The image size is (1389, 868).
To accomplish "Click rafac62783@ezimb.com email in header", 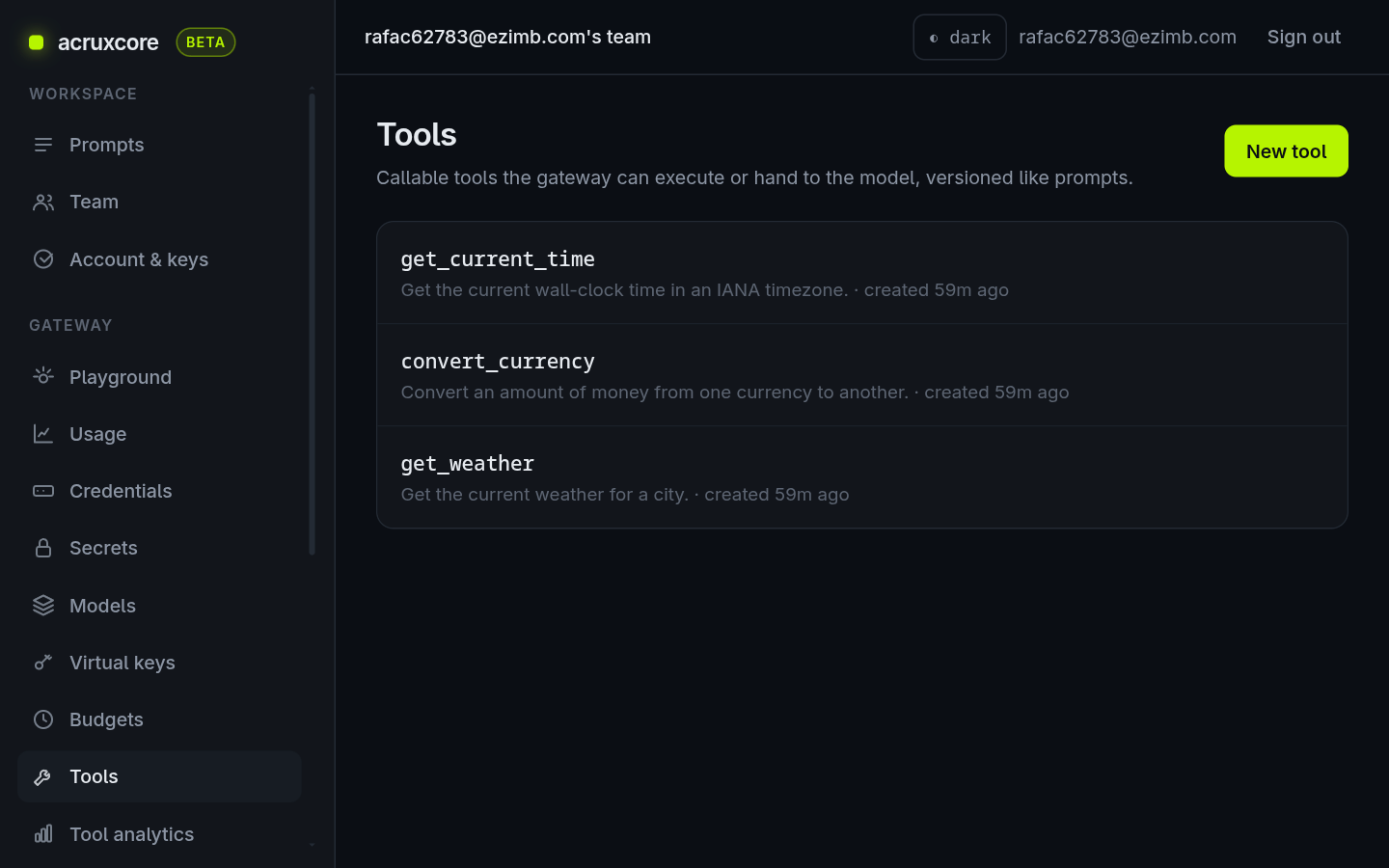I will pos(1127,37).
